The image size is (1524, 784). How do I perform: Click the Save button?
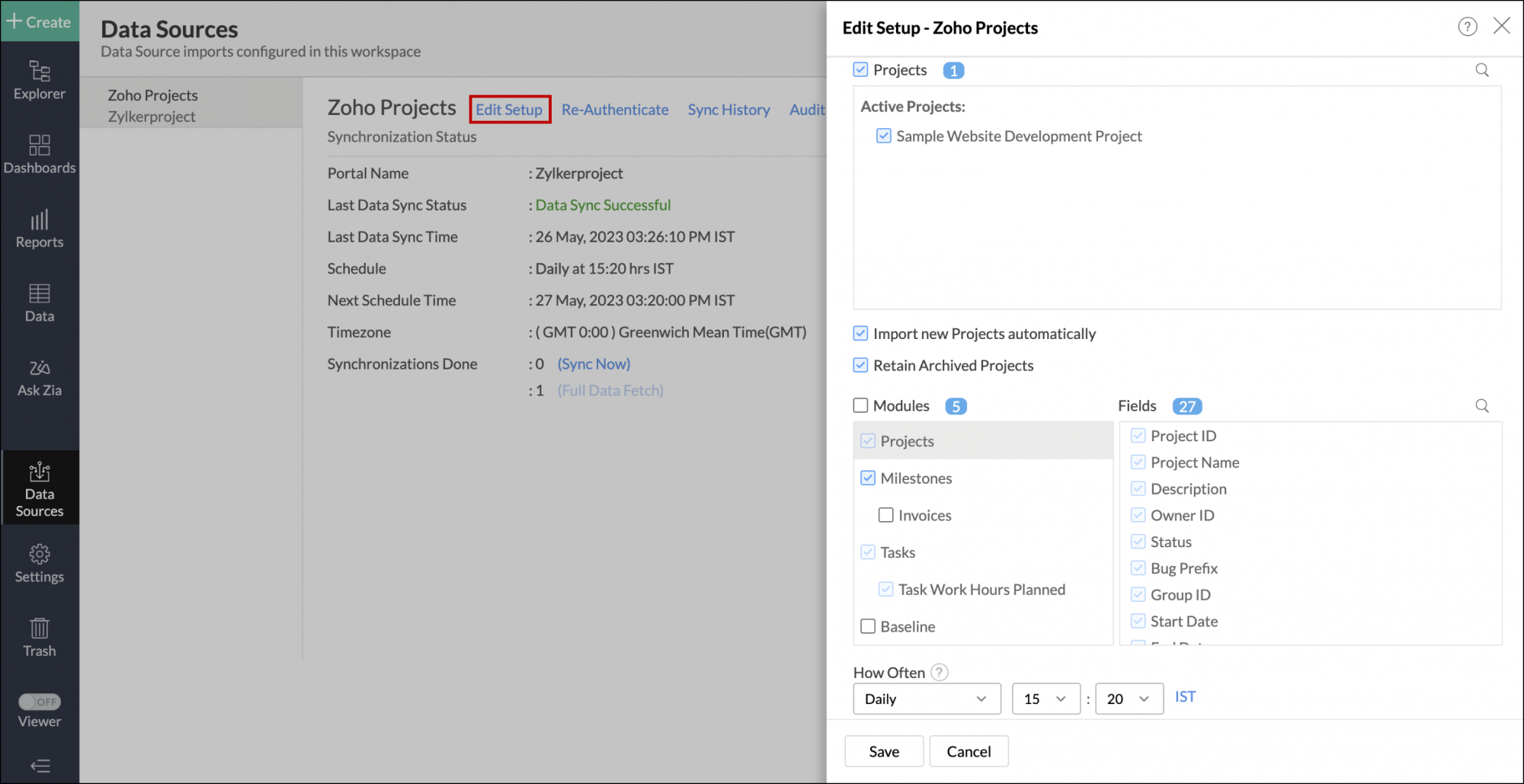[883, 751]
